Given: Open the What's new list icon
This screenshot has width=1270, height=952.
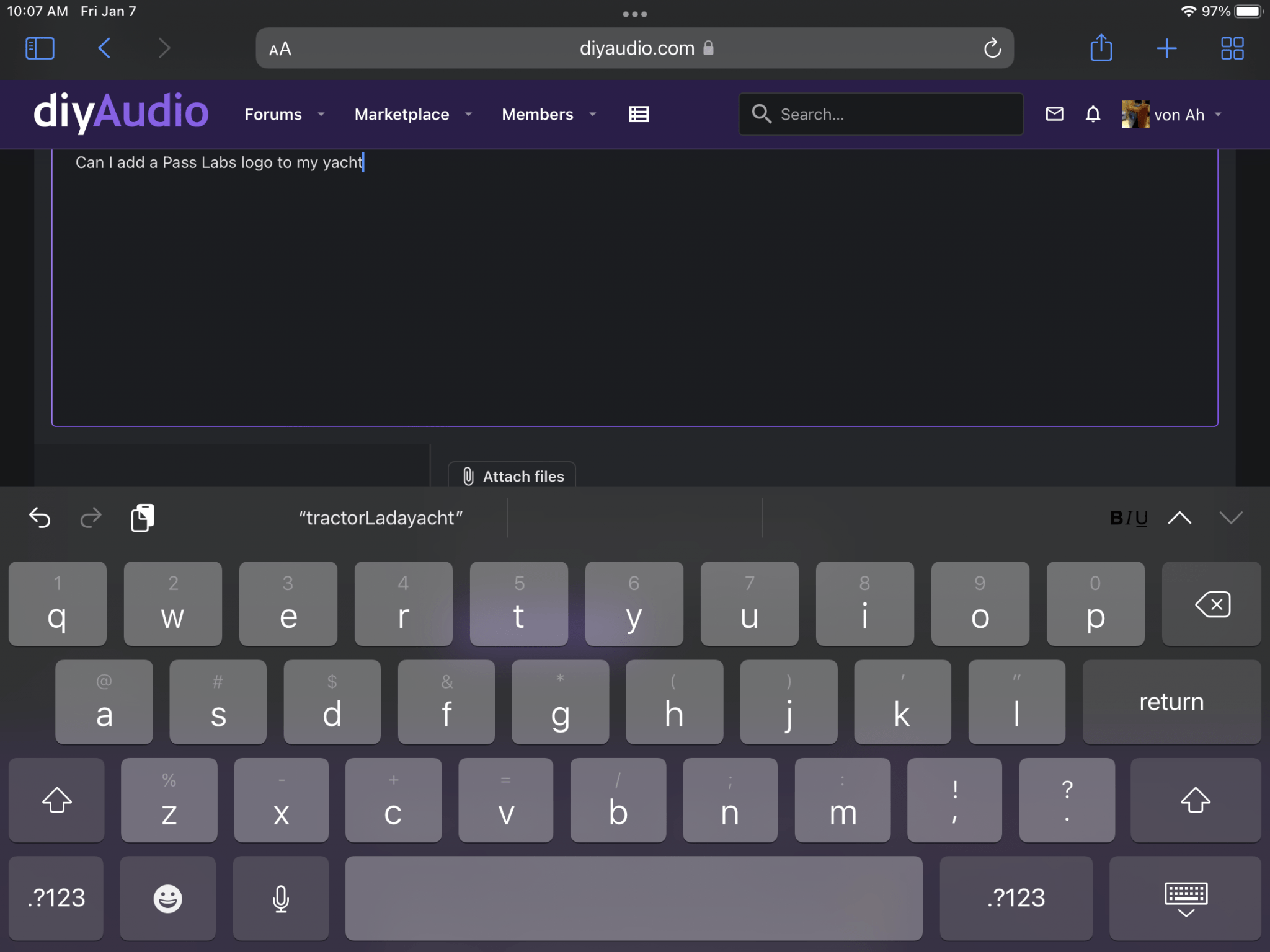Looking at the screenshot, I should tap(639, 115).
